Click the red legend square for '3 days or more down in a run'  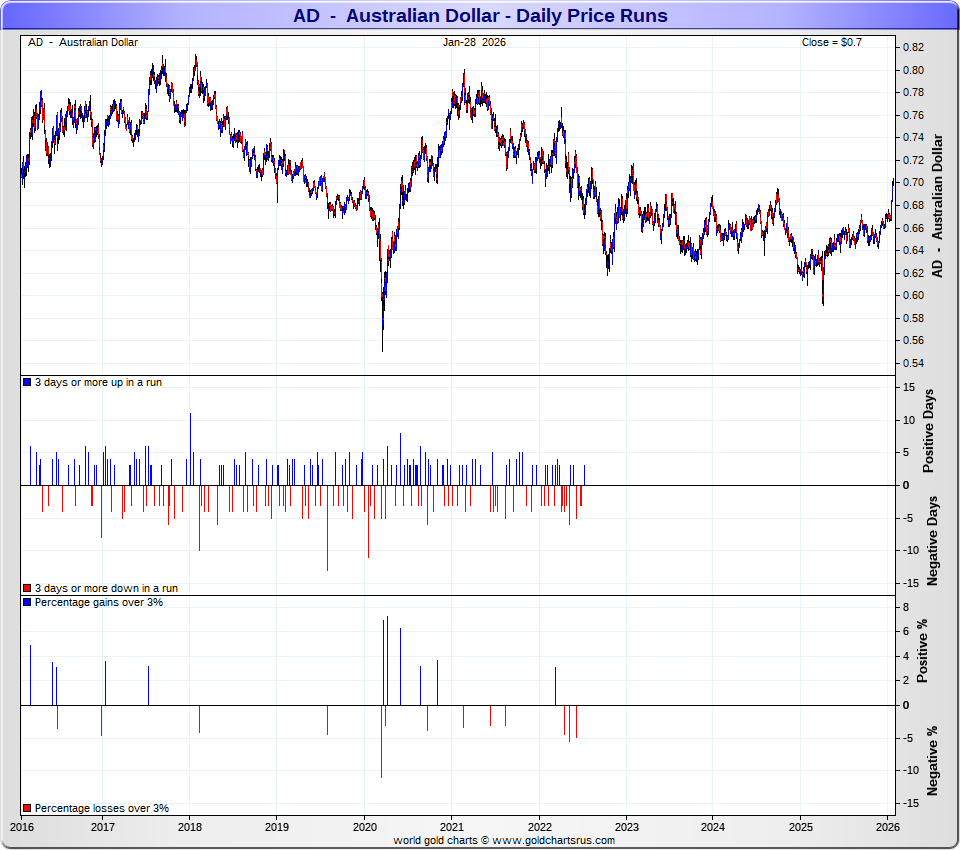pyautogui.click(x=27, y=588)
